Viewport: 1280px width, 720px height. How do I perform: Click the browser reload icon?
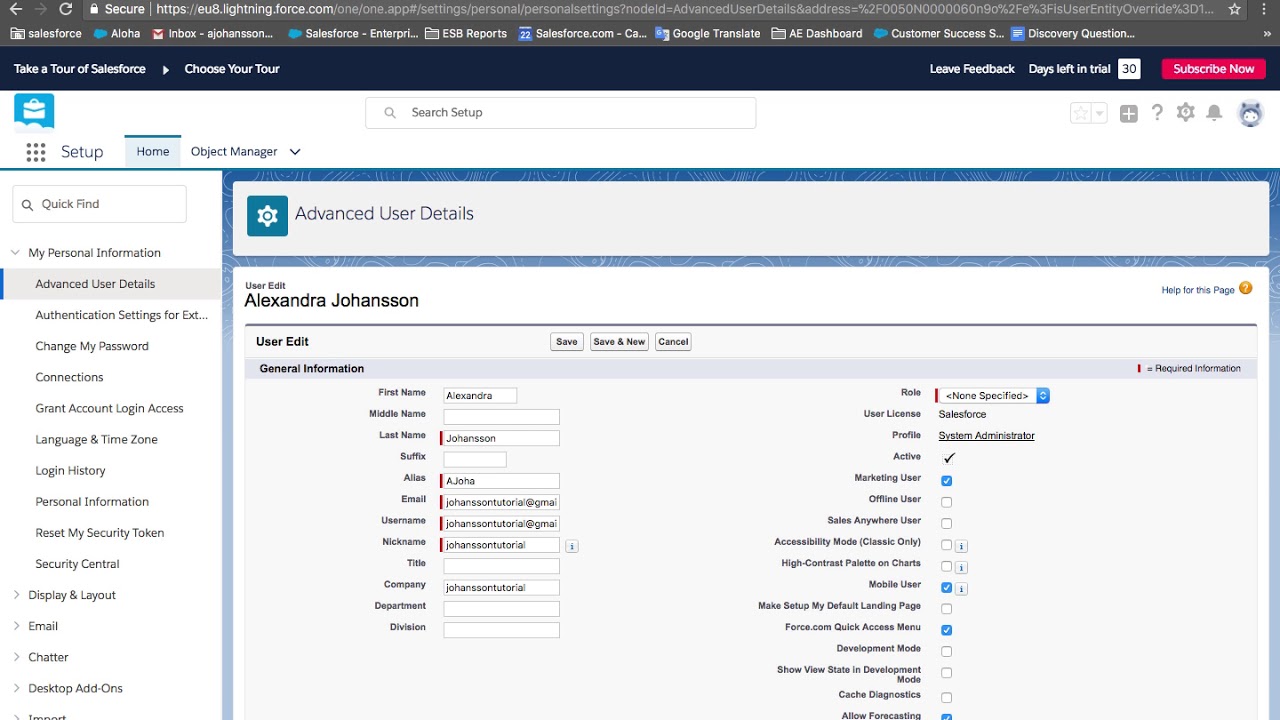point(66,9)
